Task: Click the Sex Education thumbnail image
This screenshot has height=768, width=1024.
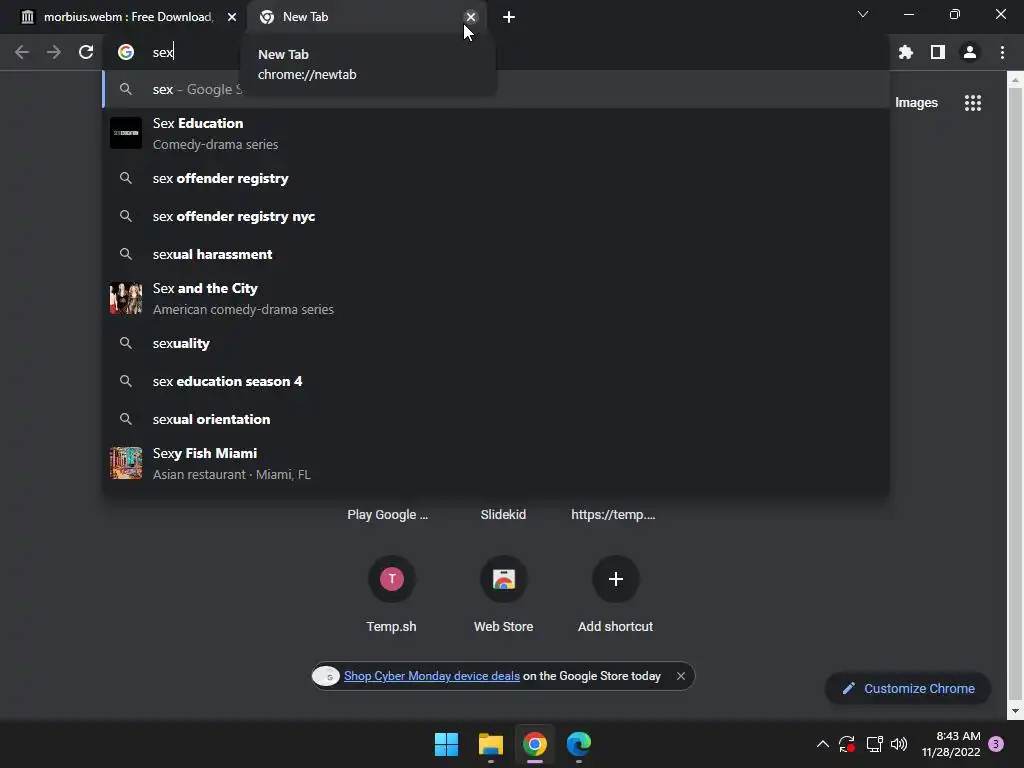Action: coord(126,133)
